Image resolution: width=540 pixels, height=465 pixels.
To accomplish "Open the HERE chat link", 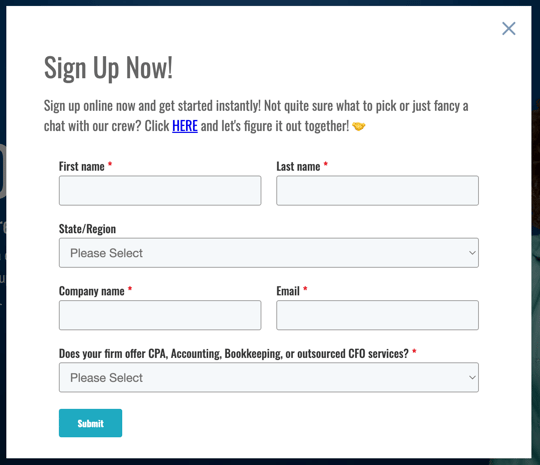I will (185, 126).
